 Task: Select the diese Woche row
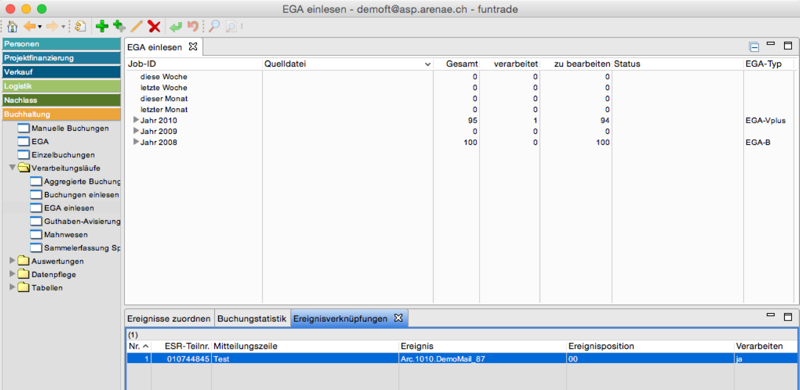461,77
